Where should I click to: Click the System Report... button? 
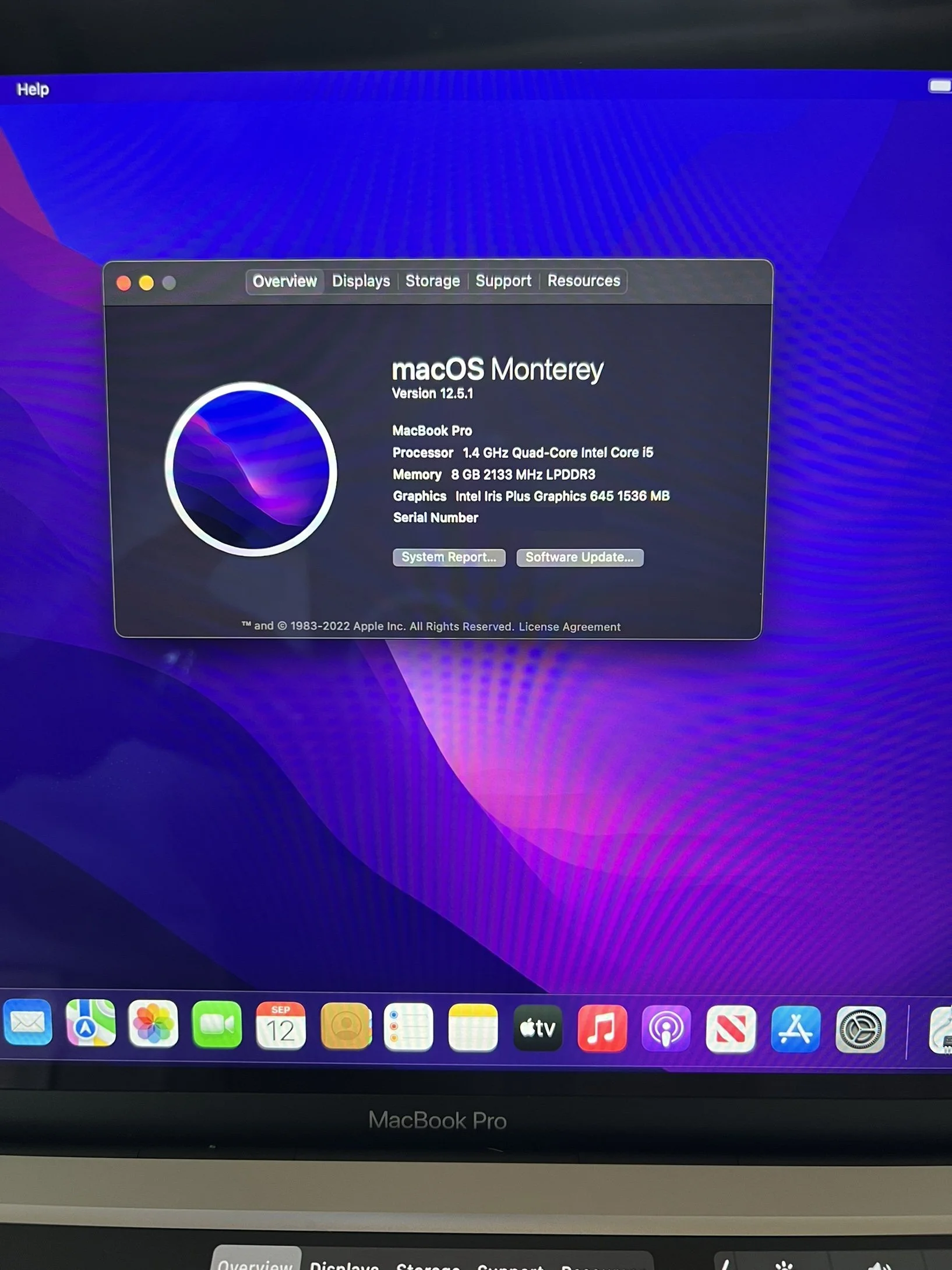[x=449, y=558]
